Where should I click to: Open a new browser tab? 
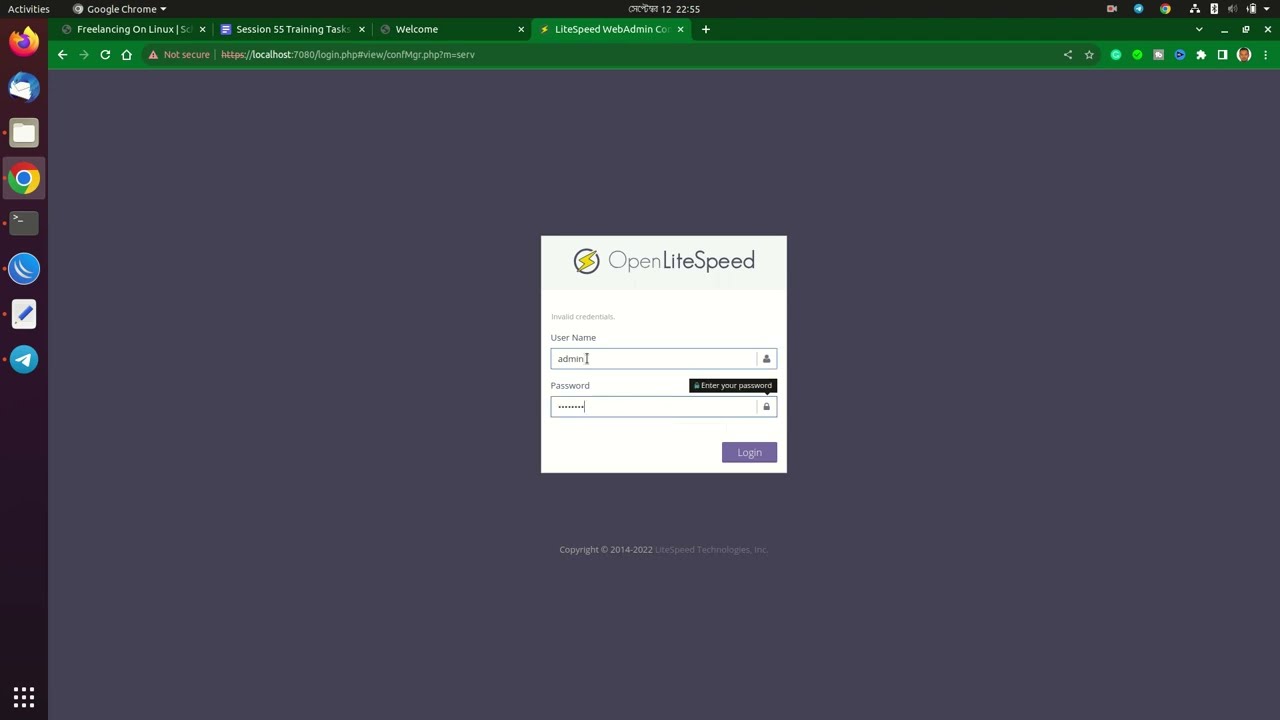click(706, 29)
